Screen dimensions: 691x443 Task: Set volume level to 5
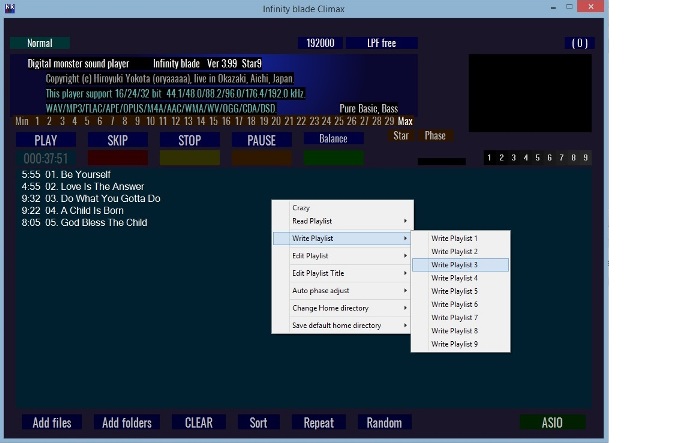tap(87, 121)
